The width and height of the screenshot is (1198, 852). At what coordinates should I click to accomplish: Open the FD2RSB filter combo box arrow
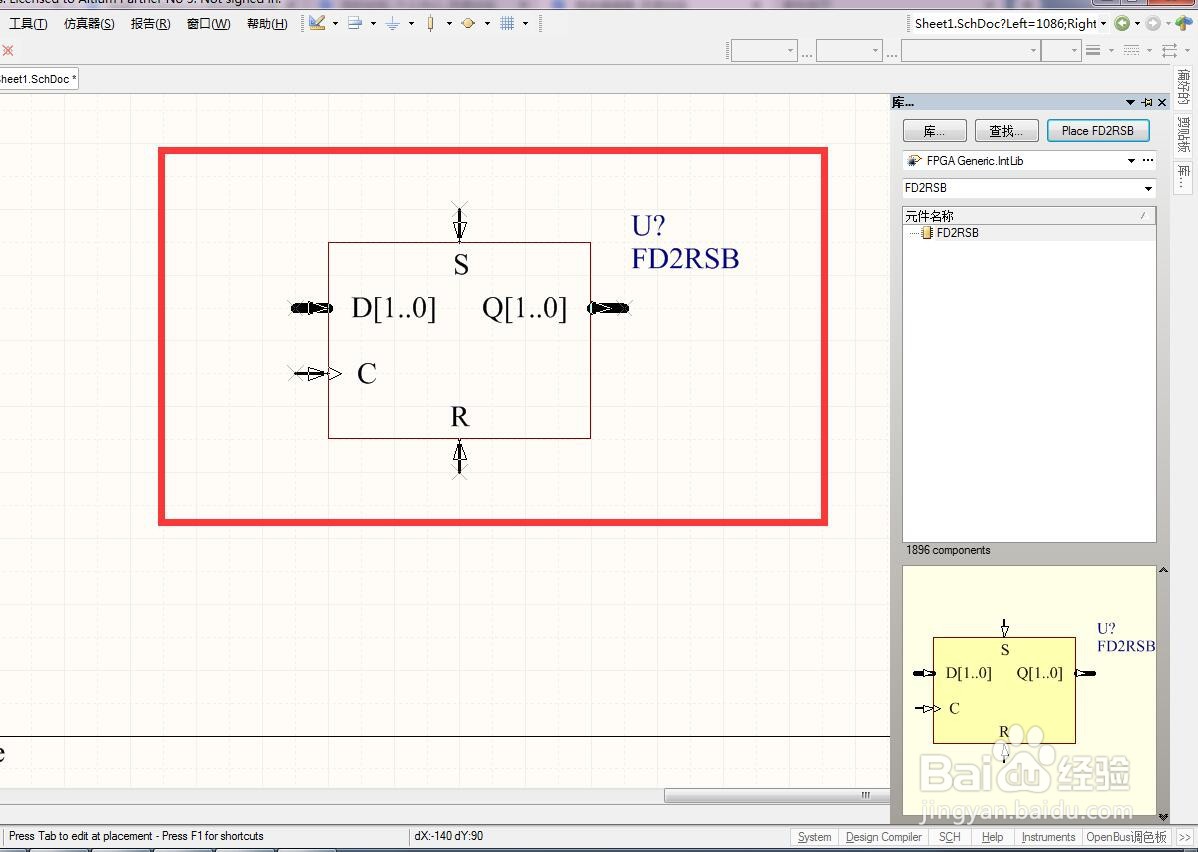[x=1148, y=188]
